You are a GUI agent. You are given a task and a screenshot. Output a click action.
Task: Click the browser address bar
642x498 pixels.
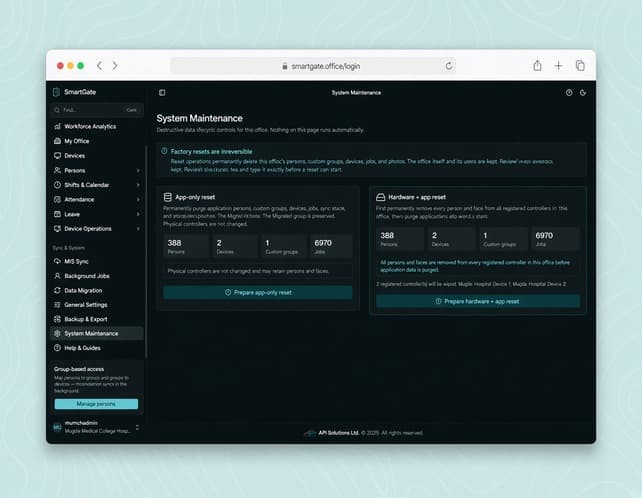click(x=314, y=66)
